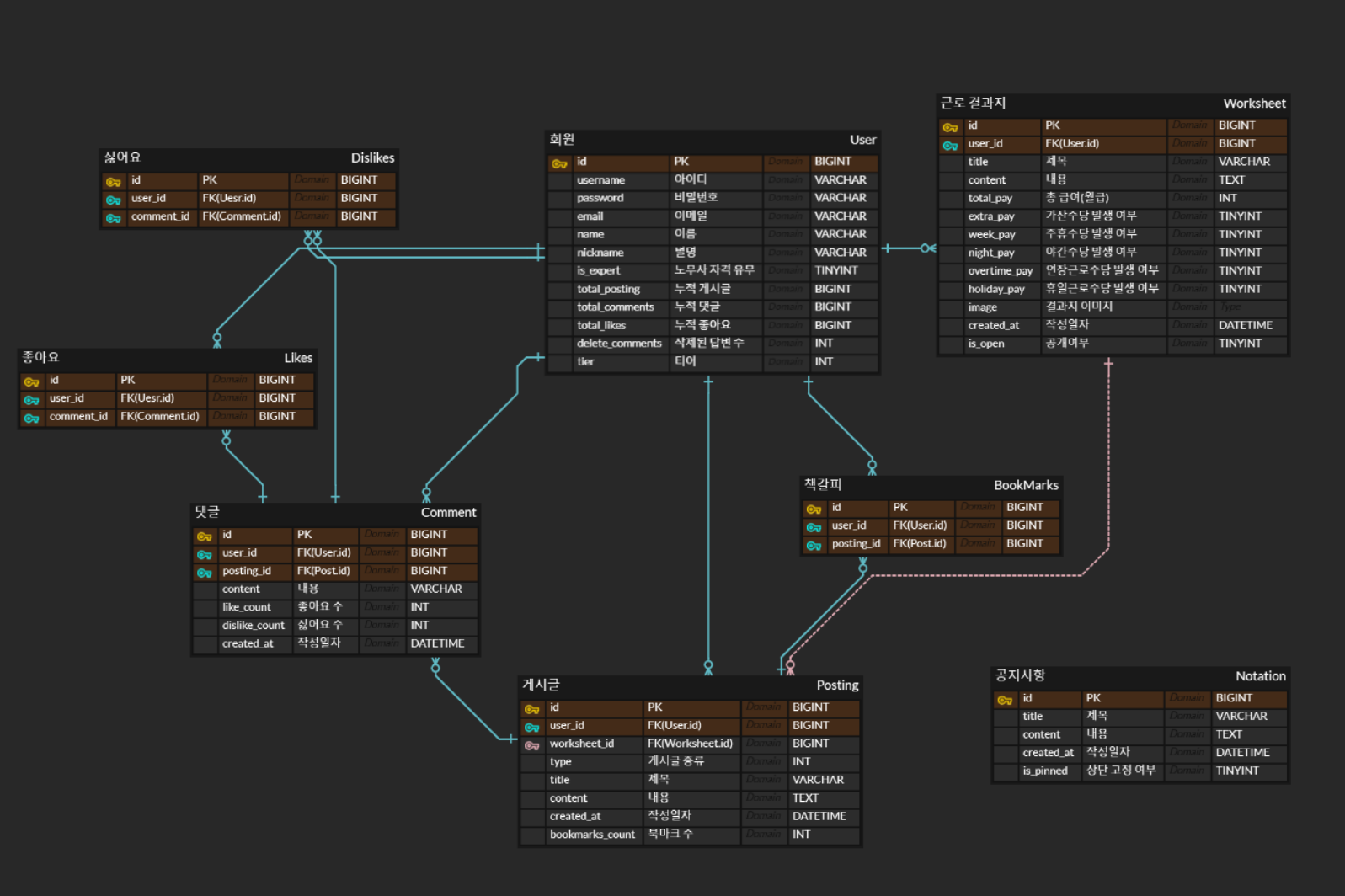Select the username column in User table

(713, 180)
